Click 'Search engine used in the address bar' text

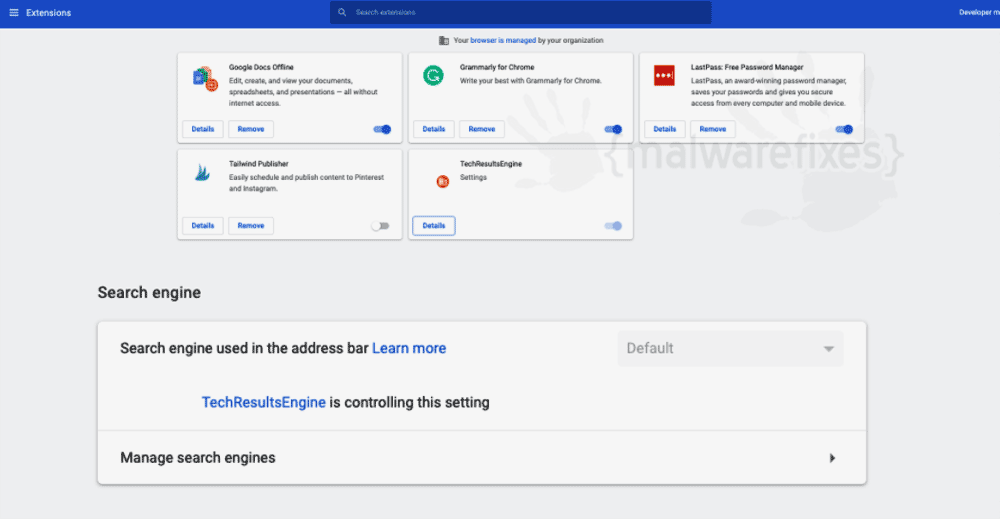244,348
